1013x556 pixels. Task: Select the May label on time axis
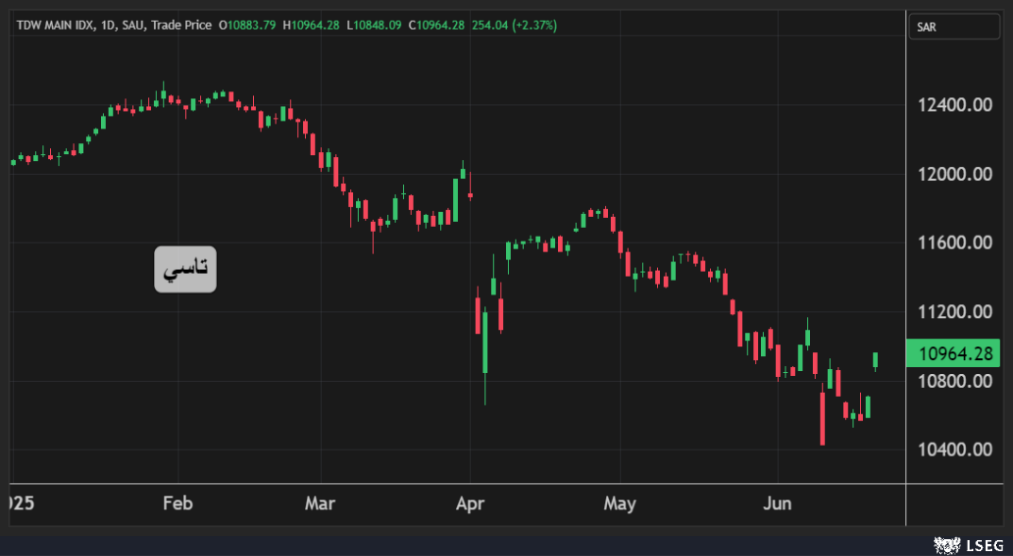pos(620,503)
